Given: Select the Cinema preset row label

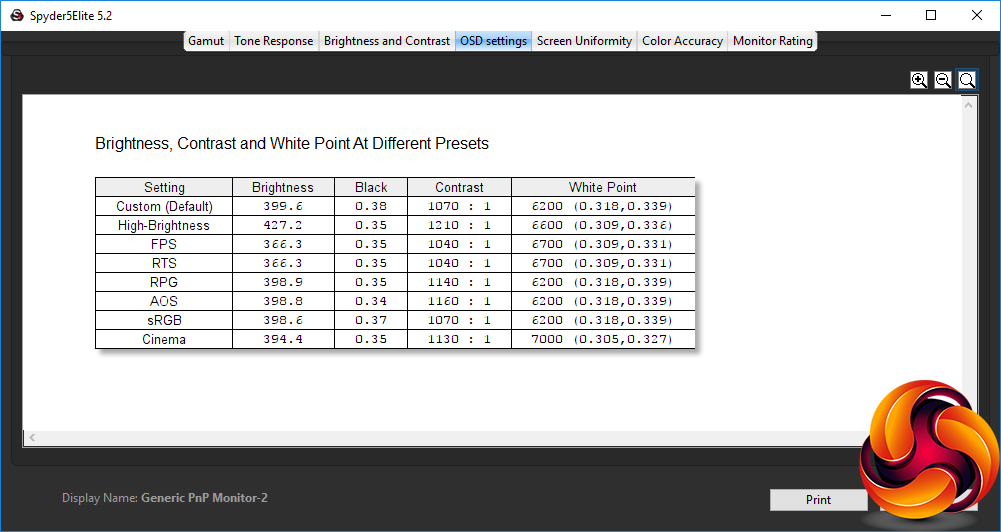Looking at the screenshot, I should pyautogui.click(x=164, y=339).
